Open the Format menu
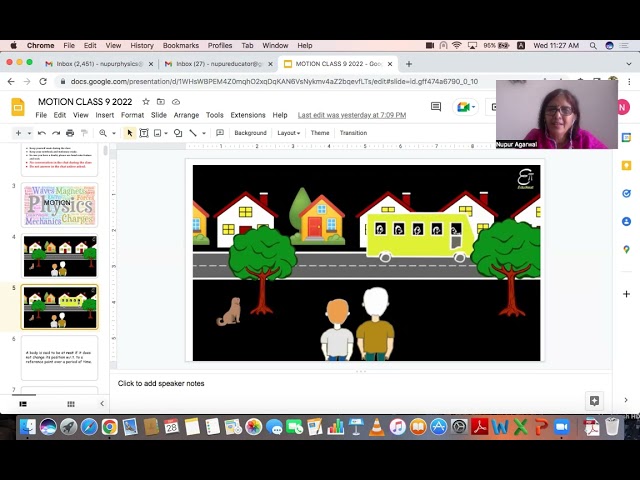The height and width of the screenshot is (480, 640). pos(132,115)
